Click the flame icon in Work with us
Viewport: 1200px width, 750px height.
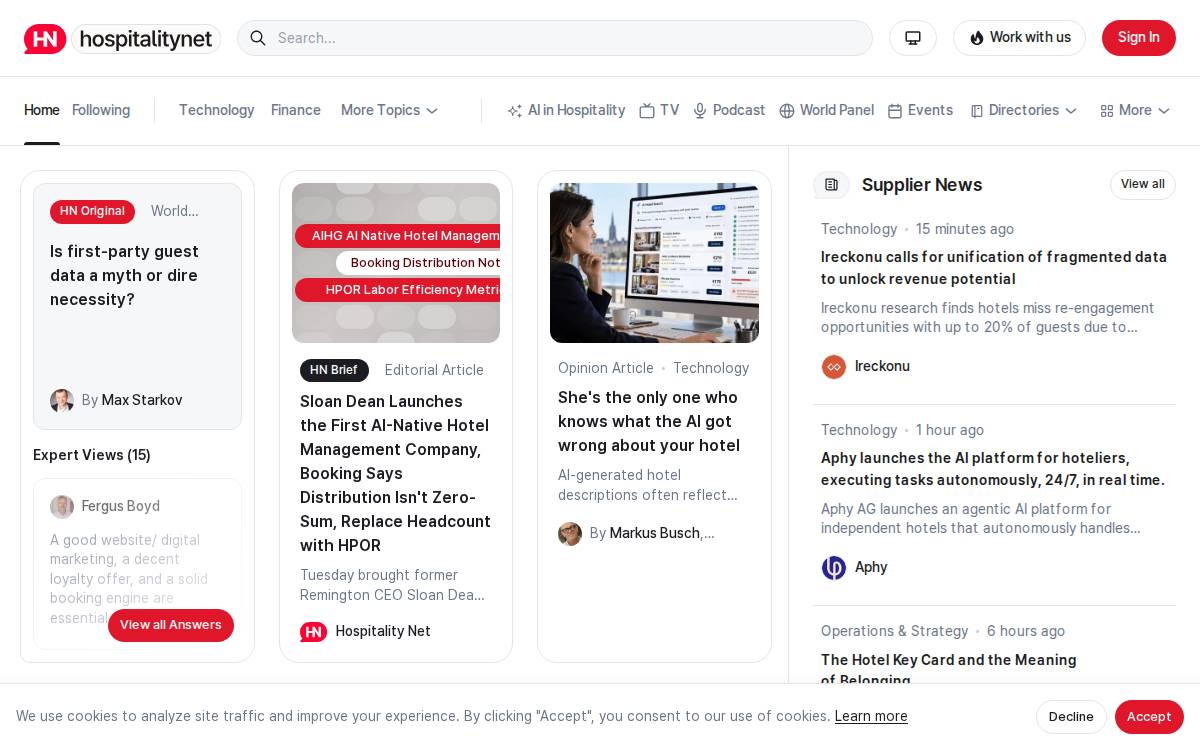tap(977, 38)
